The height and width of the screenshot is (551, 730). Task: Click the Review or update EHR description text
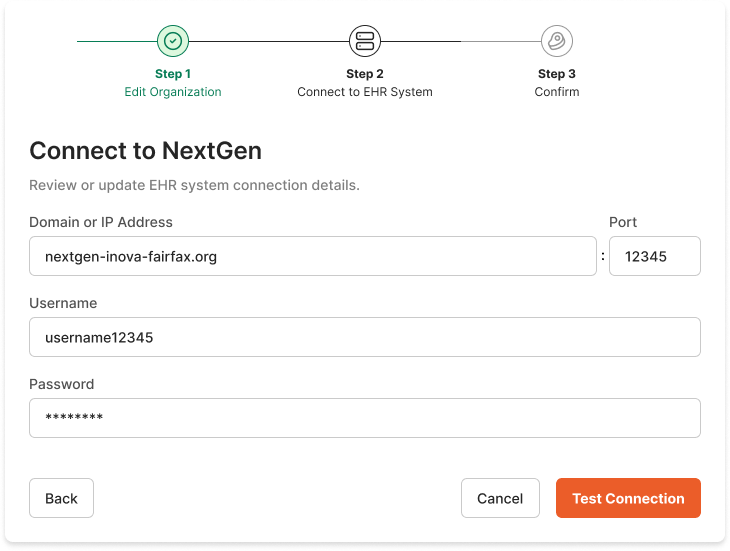click(194, 185)
